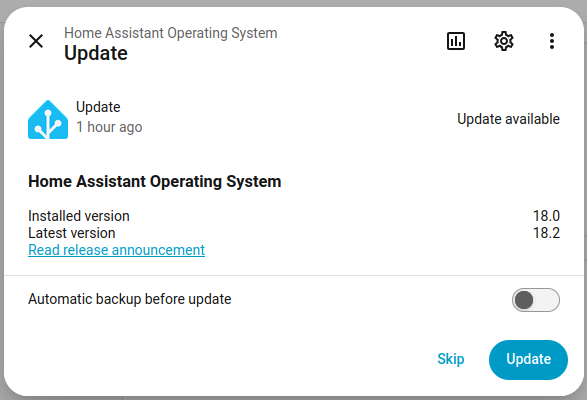Click the 'Installed version' label
The width and height of the screenshot is (587, 400).
[79, 216]
